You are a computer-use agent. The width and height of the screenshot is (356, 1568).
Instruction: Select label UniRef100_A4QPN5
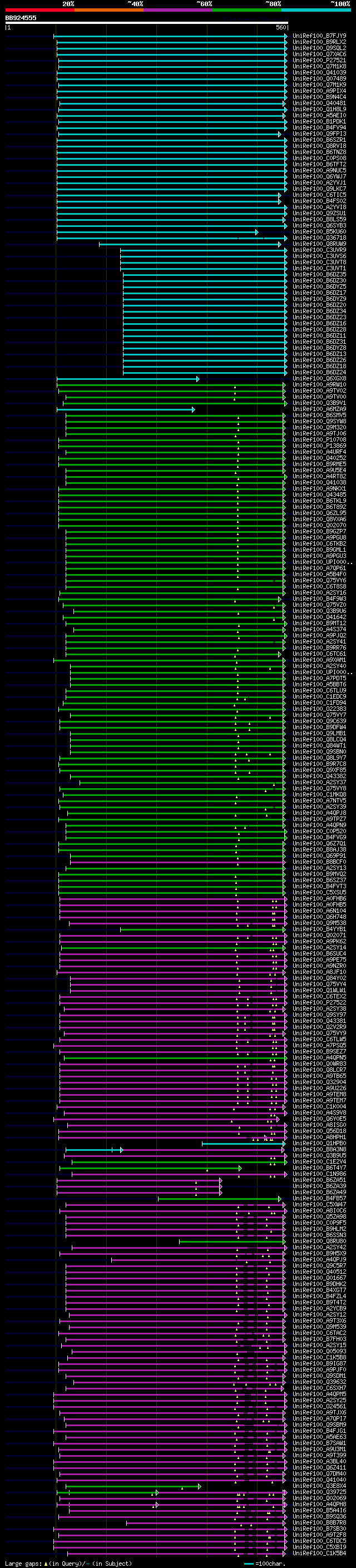[319, 1058]
